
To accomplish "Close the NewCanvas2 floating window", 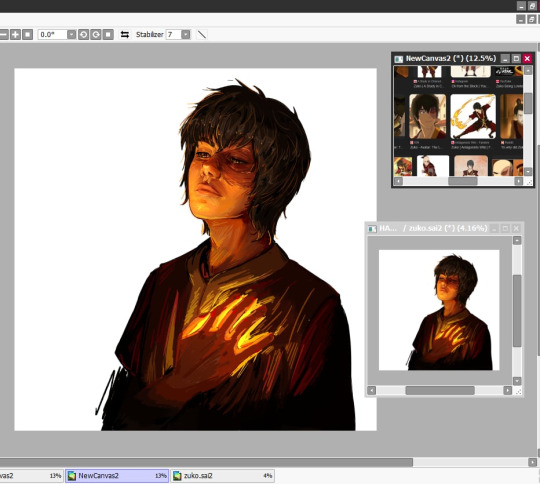I will 527,59.
